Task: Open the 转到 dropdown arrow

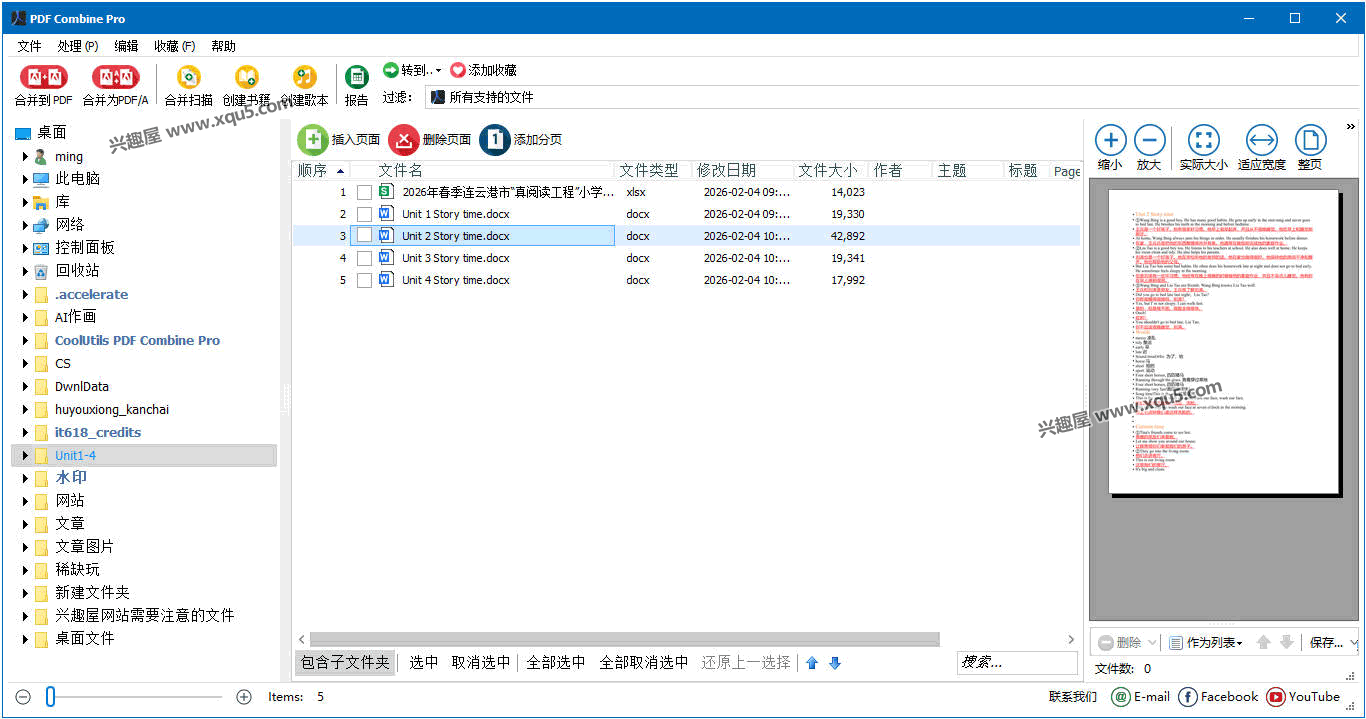Action: click(438, 70)
